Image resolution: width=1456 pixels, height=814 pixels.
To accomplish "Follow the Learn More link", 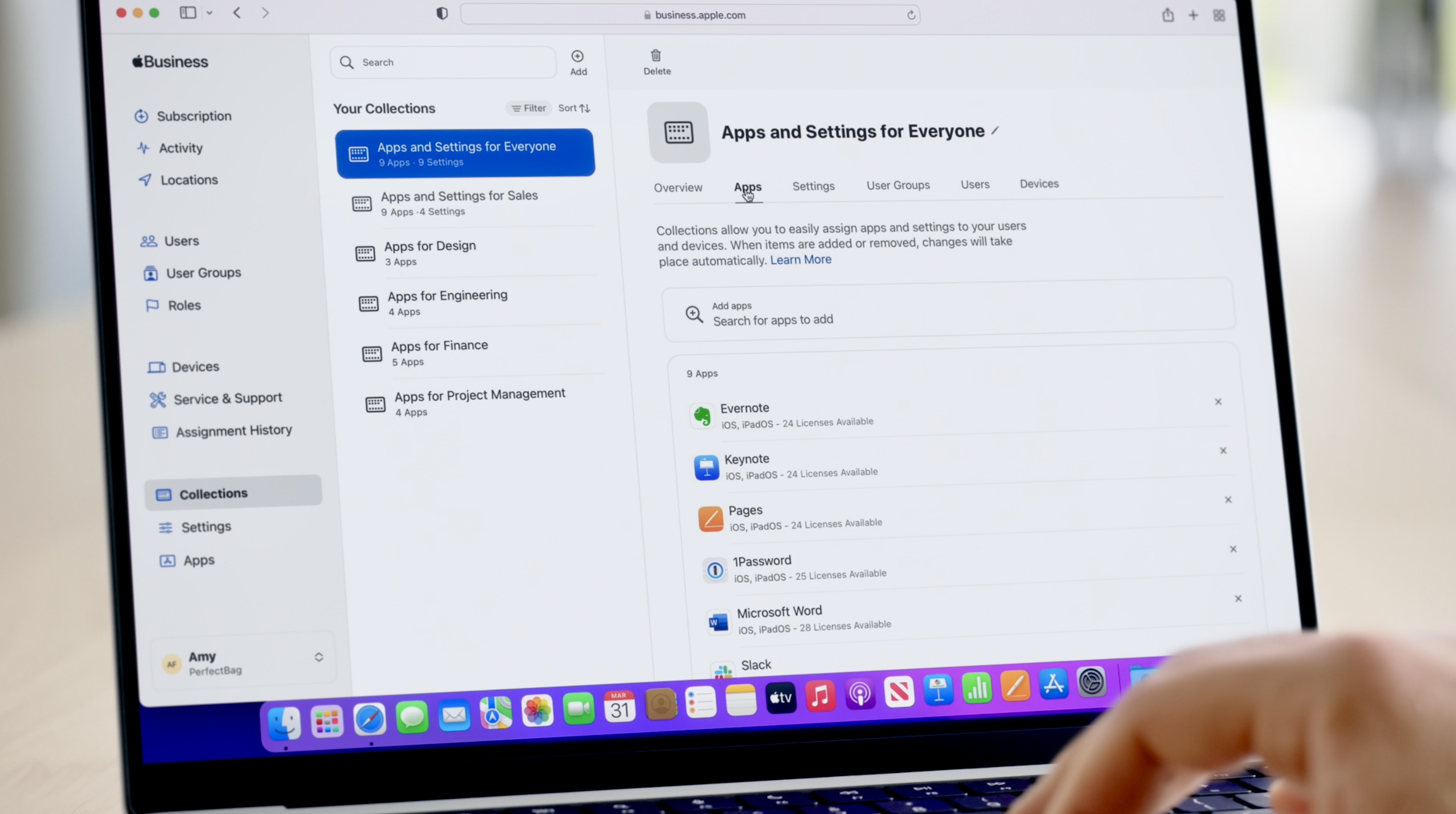I will coord(800,259).
